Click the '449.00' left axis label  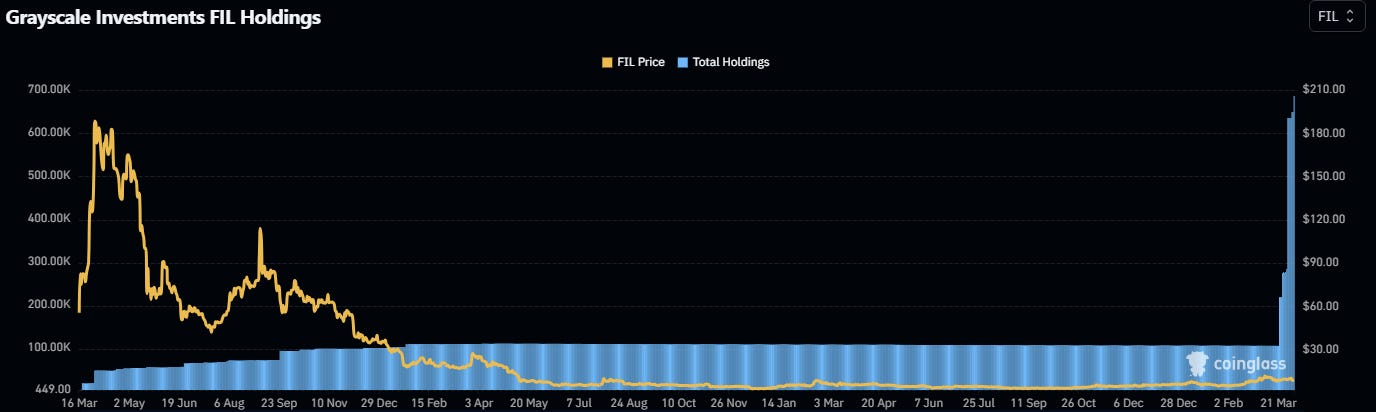click(x=53, y=389)
